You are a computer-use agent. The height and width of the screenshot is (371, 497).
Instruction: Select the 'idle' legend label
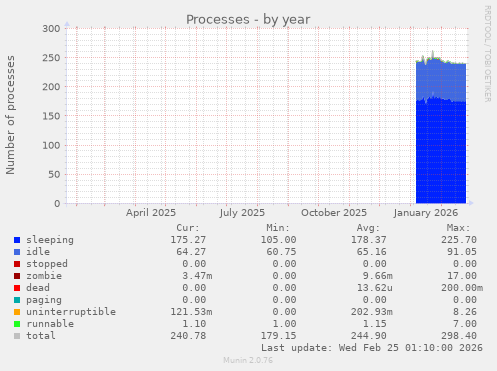point(38,252)
